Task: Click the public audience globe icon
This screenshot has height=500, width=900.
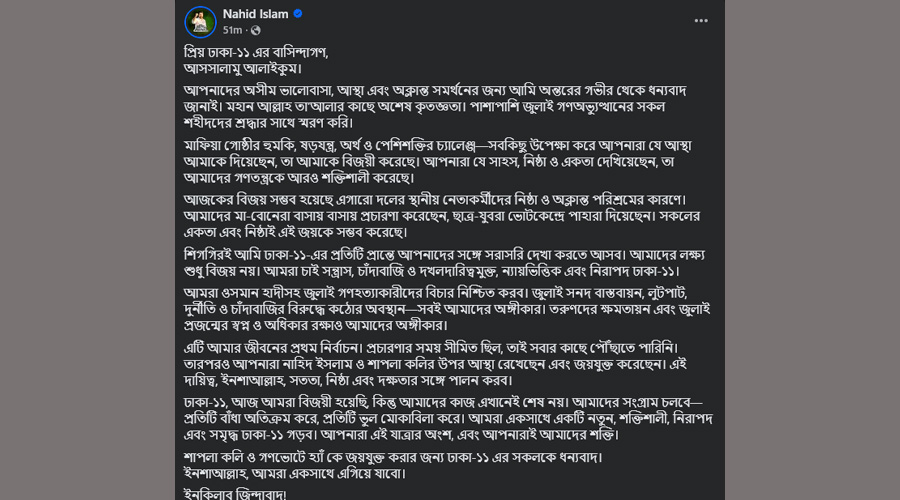Action: click(x=255, y=31)
